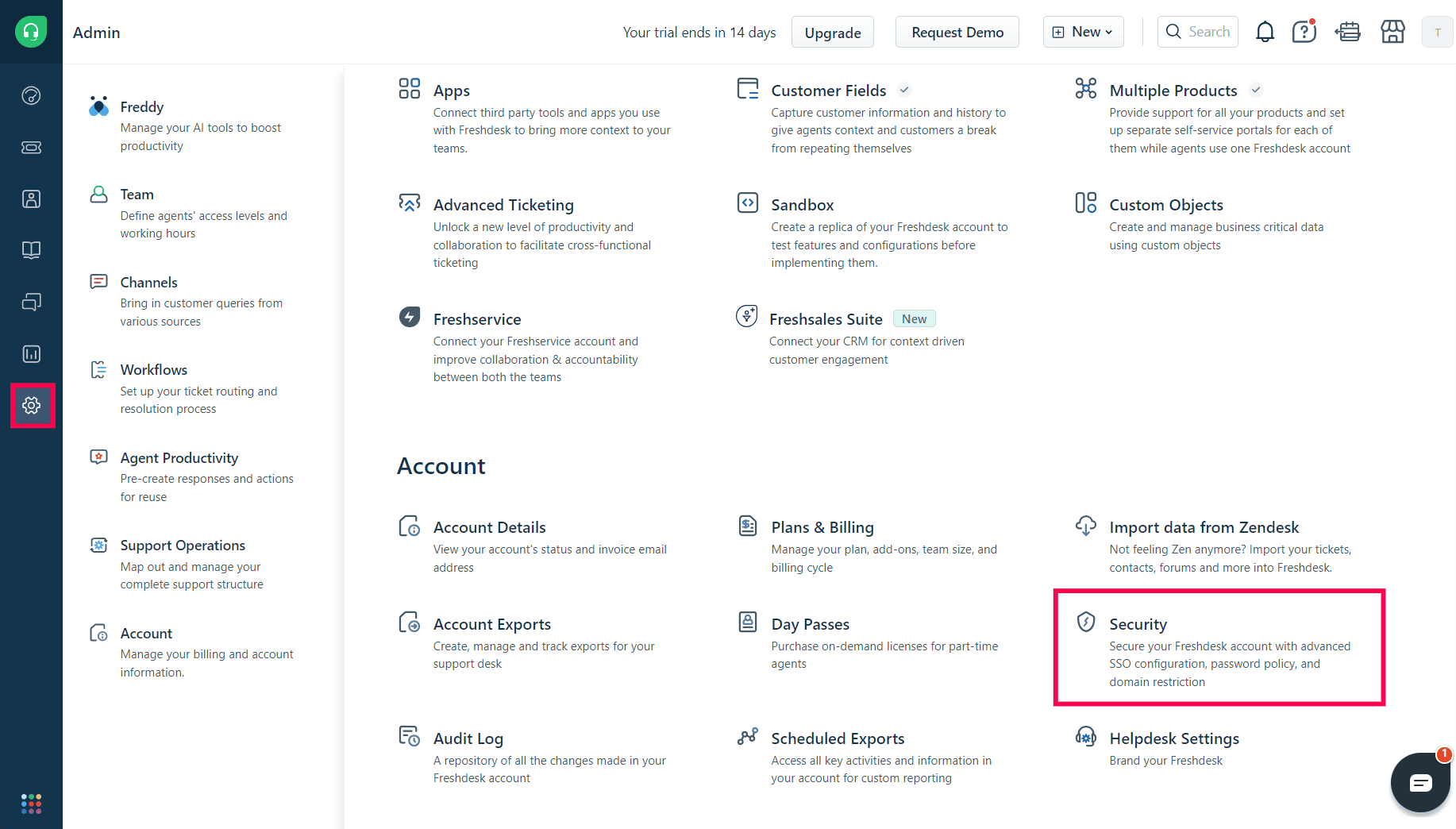Open the Solutions knowledge base sidebar icon
The image size is (1456, 829).
coord(31,250)
